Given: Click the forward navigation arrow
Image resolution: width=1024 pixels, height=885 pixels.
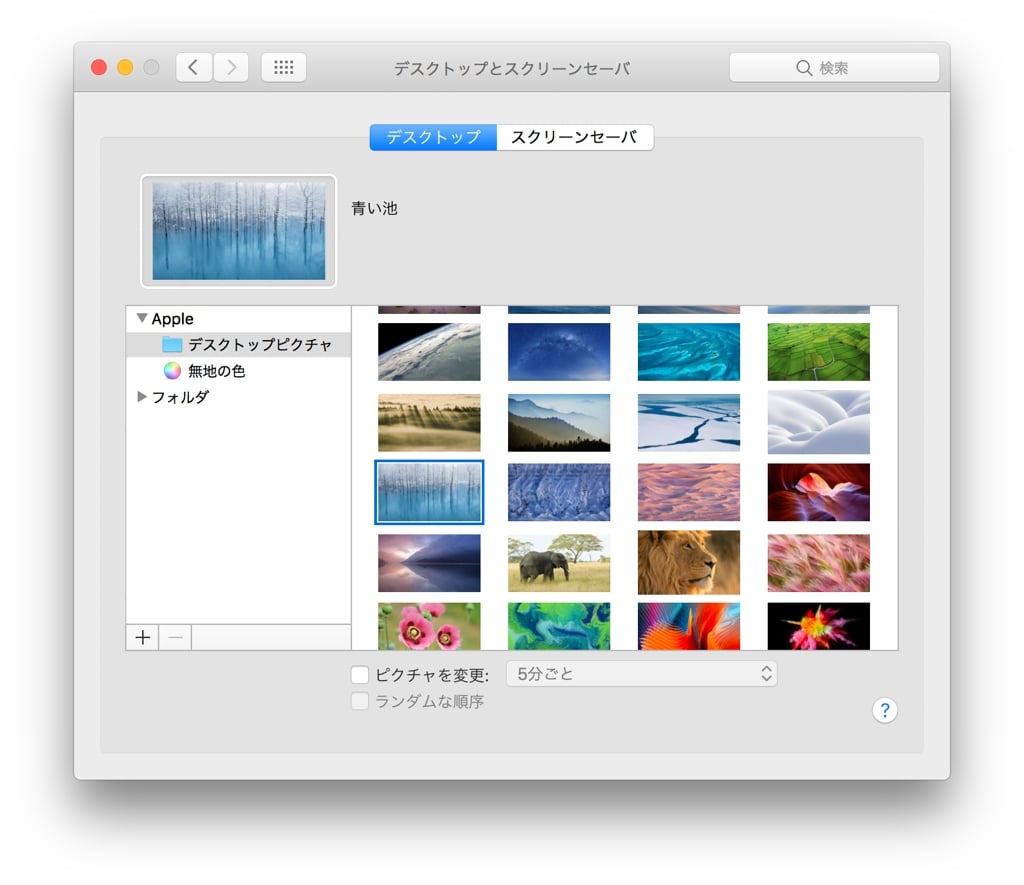Looking at the screenshot, I should point(231,67).
